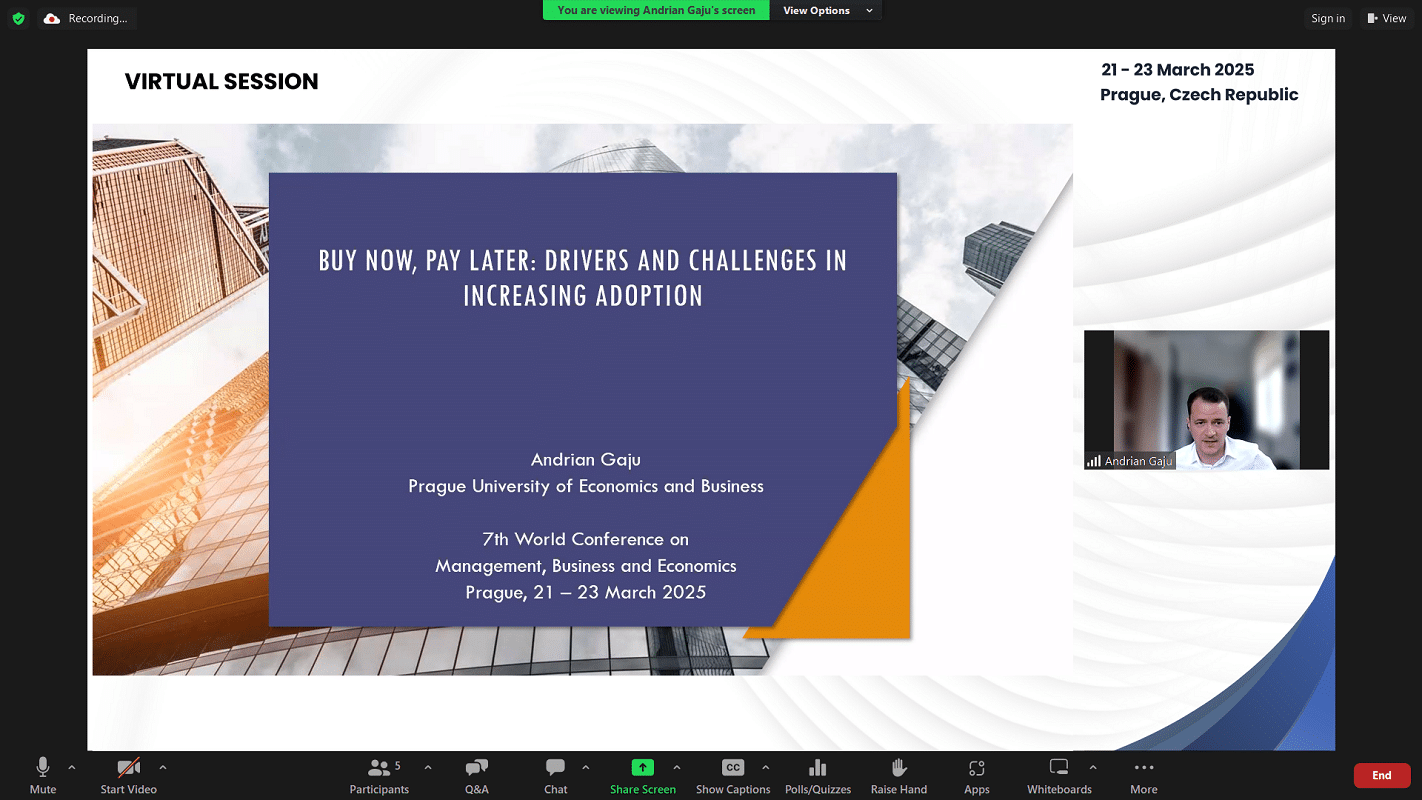Screen dimensions: 1422x800
Task: Start video with the camera toggle
Action: click(128, 775)
